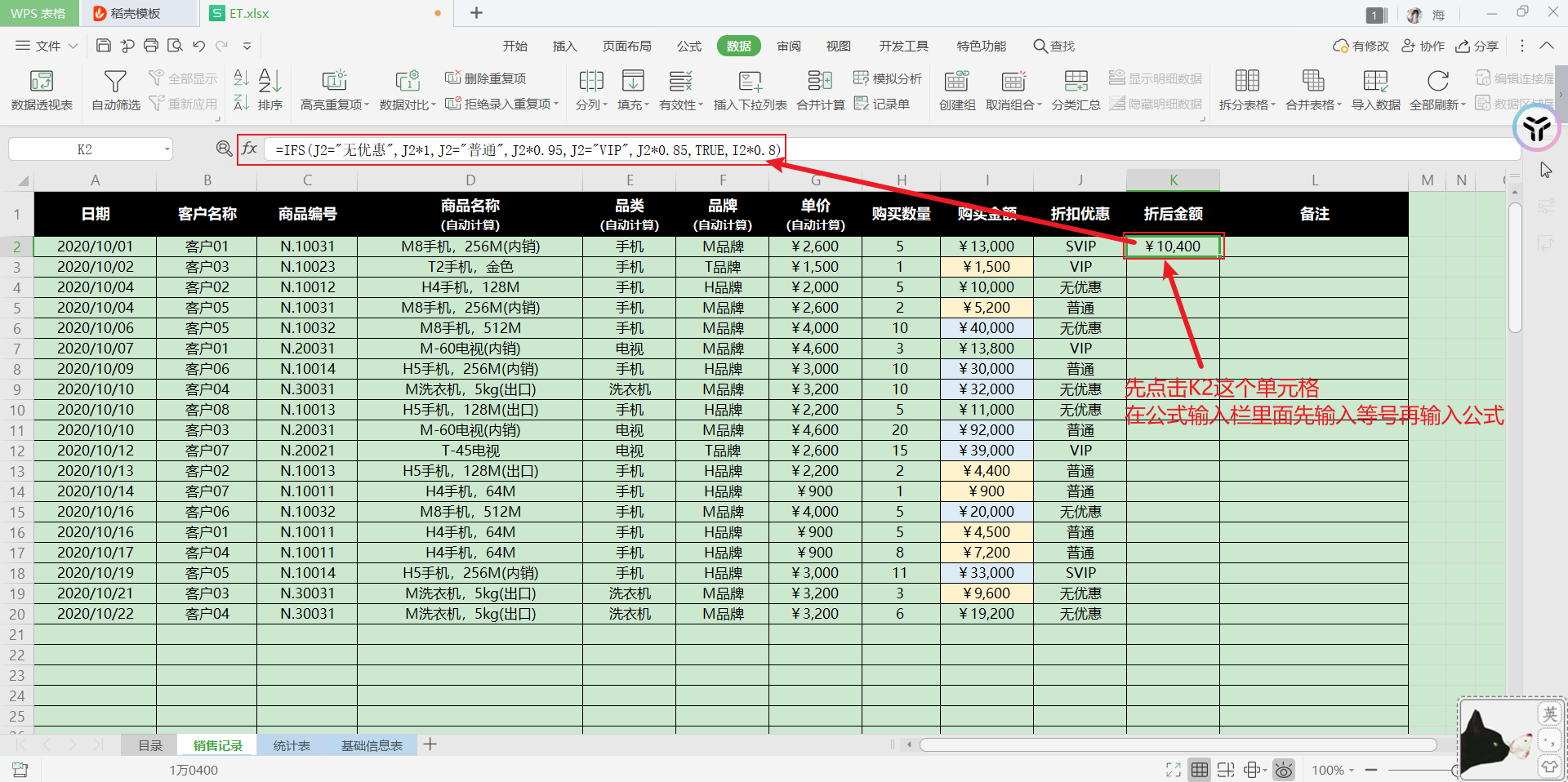Switch to the 开始 ribbon tab
This screenshot has height=782, width=1568.
click(514, 46)
